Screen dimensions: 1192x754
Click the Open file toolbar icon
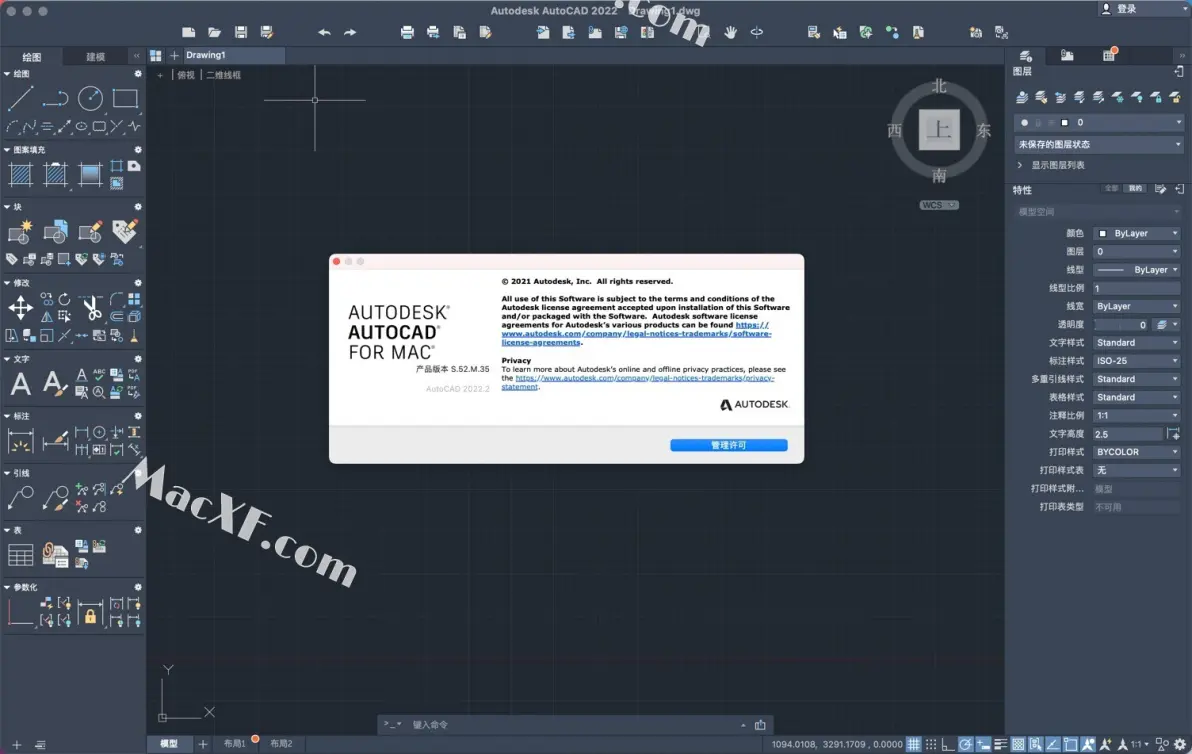coord(214,32)
